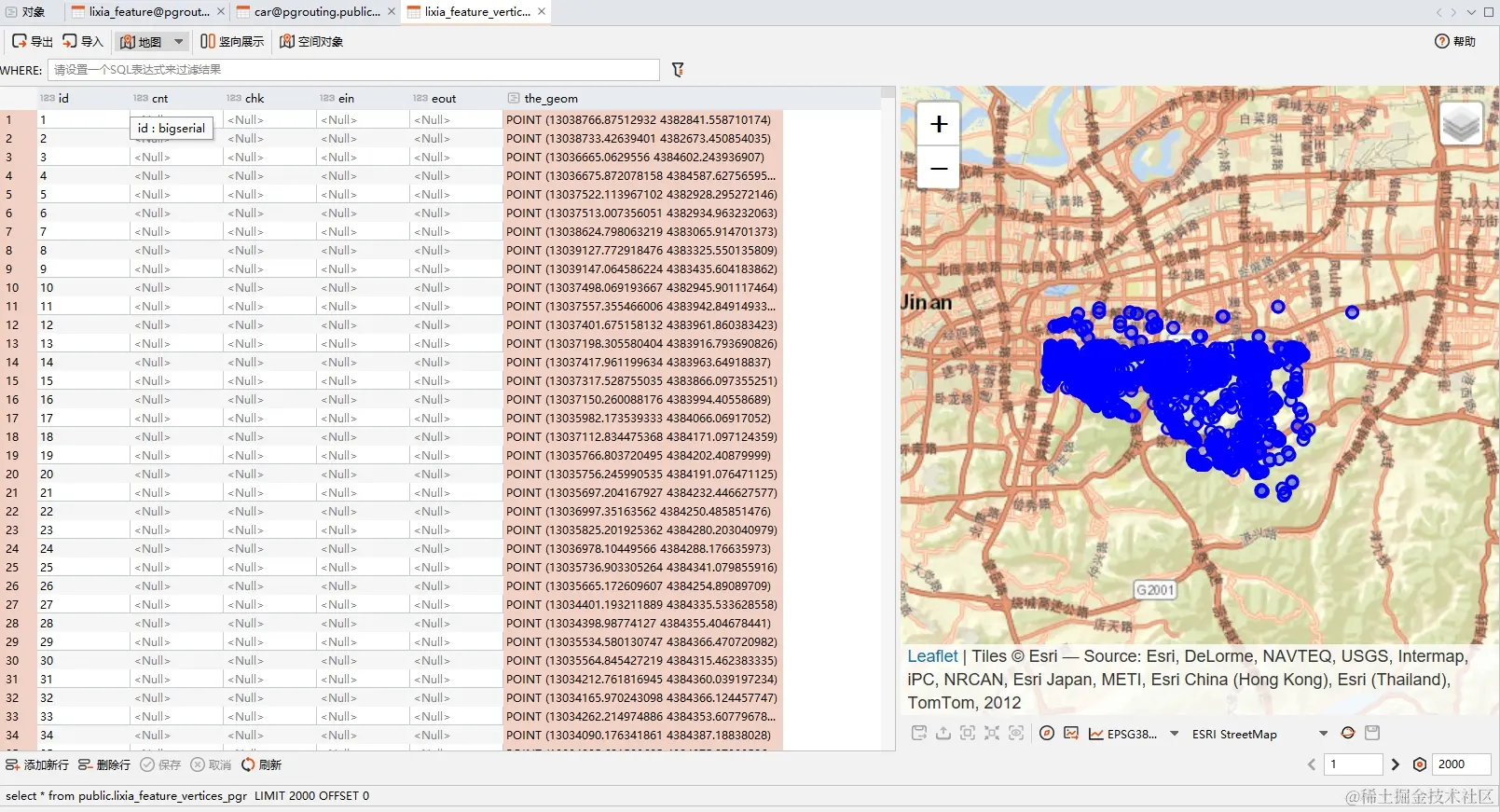The image size is (1500, 812).
Task: Click the 导出 export button
Action: click(x=33, y=41)
